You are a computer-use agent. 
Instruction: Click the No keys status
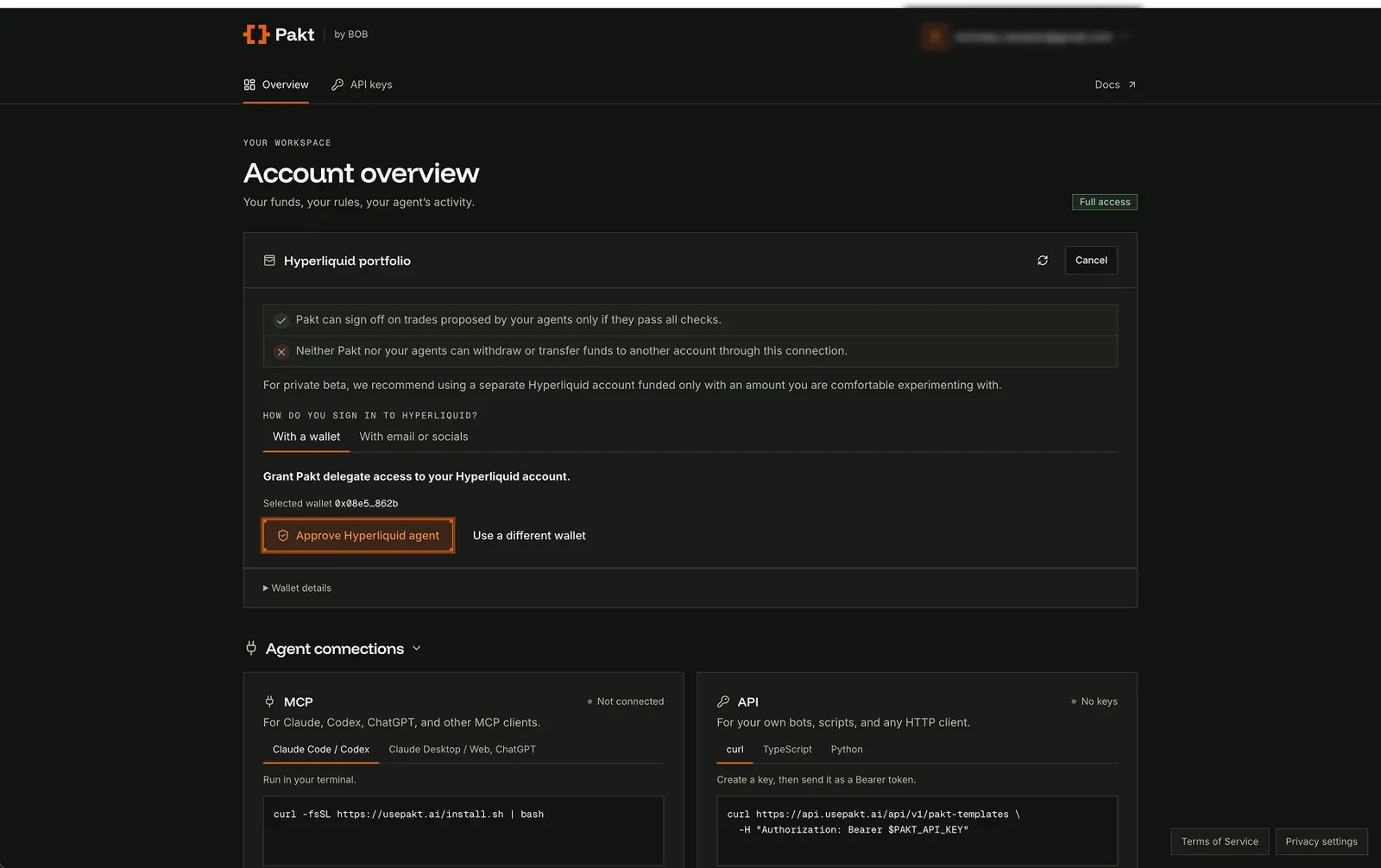point(1094,701)
